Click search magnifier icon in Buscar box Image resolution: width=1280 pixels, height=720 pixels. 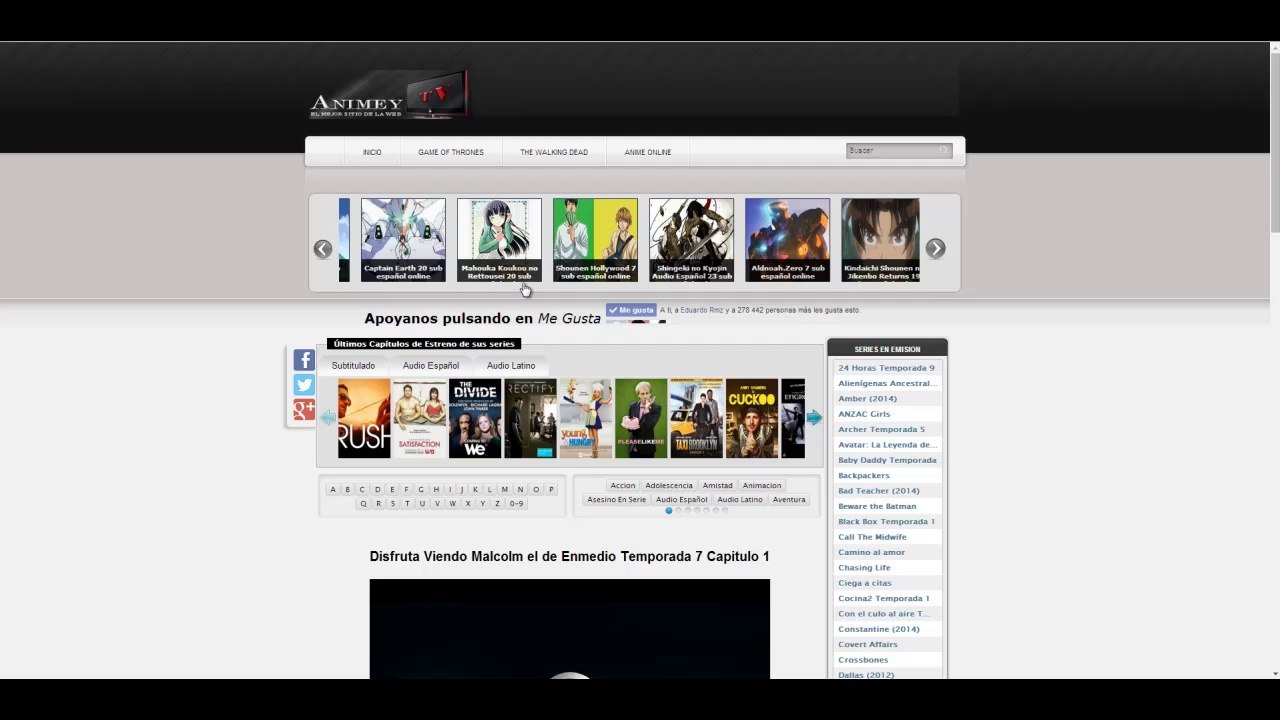coord(942,151)
